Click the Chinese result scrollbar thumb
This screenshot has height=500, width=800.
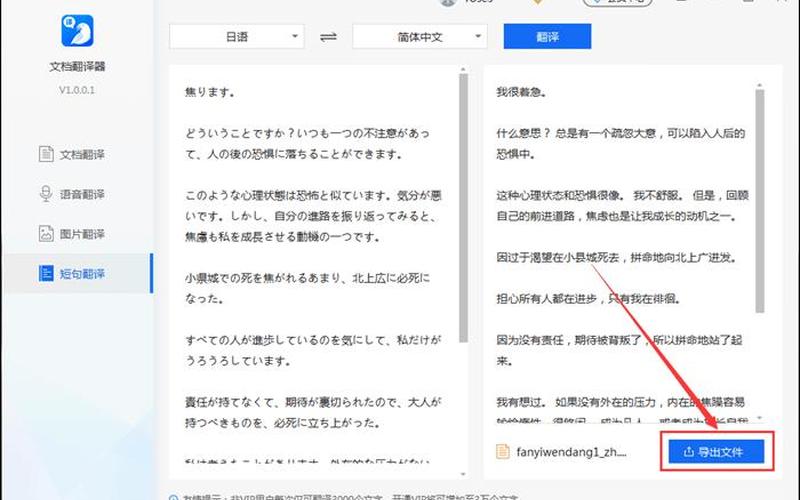(760, 202)
